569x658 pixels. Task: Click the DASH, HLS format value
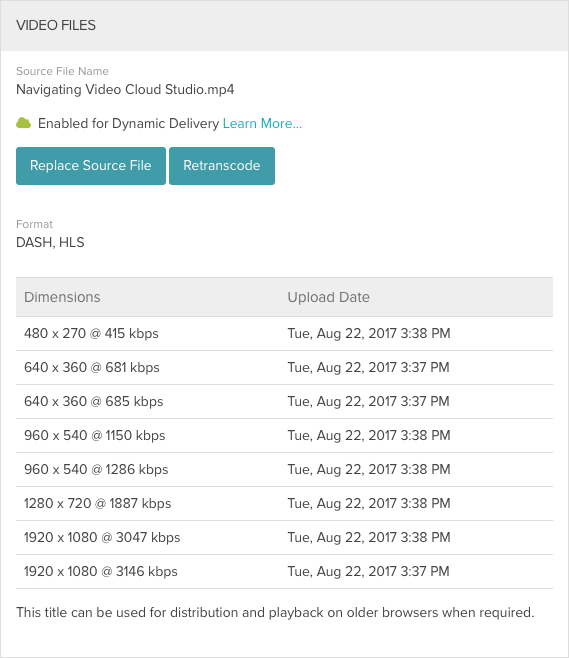click(50, 242)
